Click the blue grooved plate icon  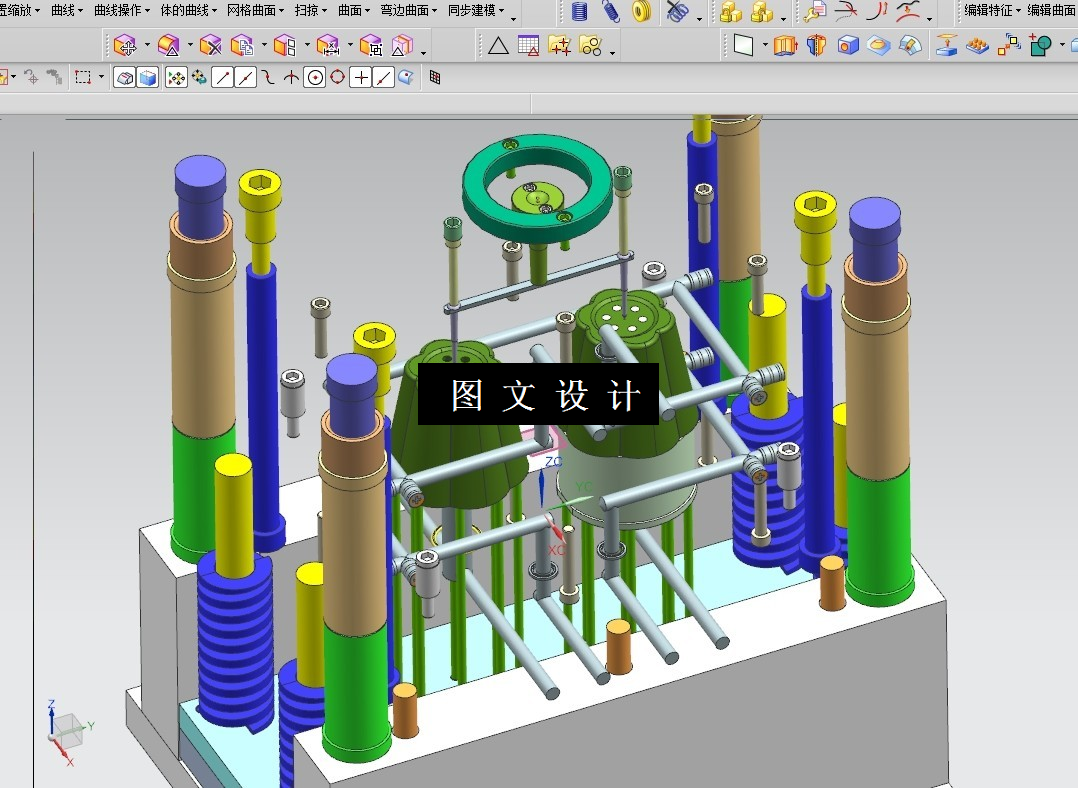910,46
